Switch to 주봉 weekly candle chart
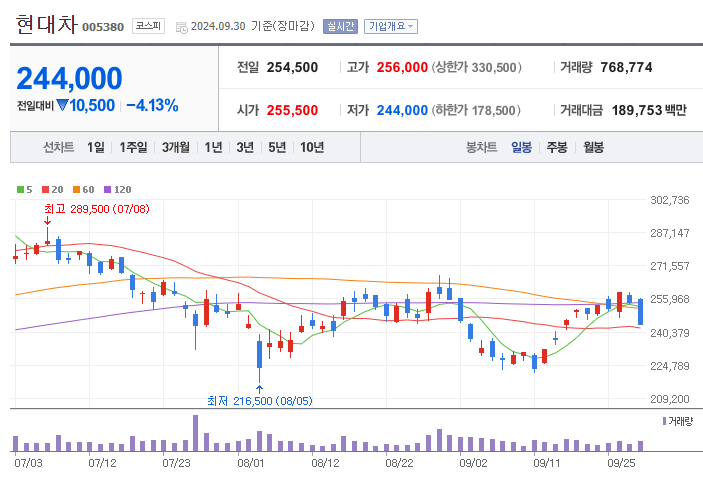This screenshot has height=477, width=703. tap(557, 147)
